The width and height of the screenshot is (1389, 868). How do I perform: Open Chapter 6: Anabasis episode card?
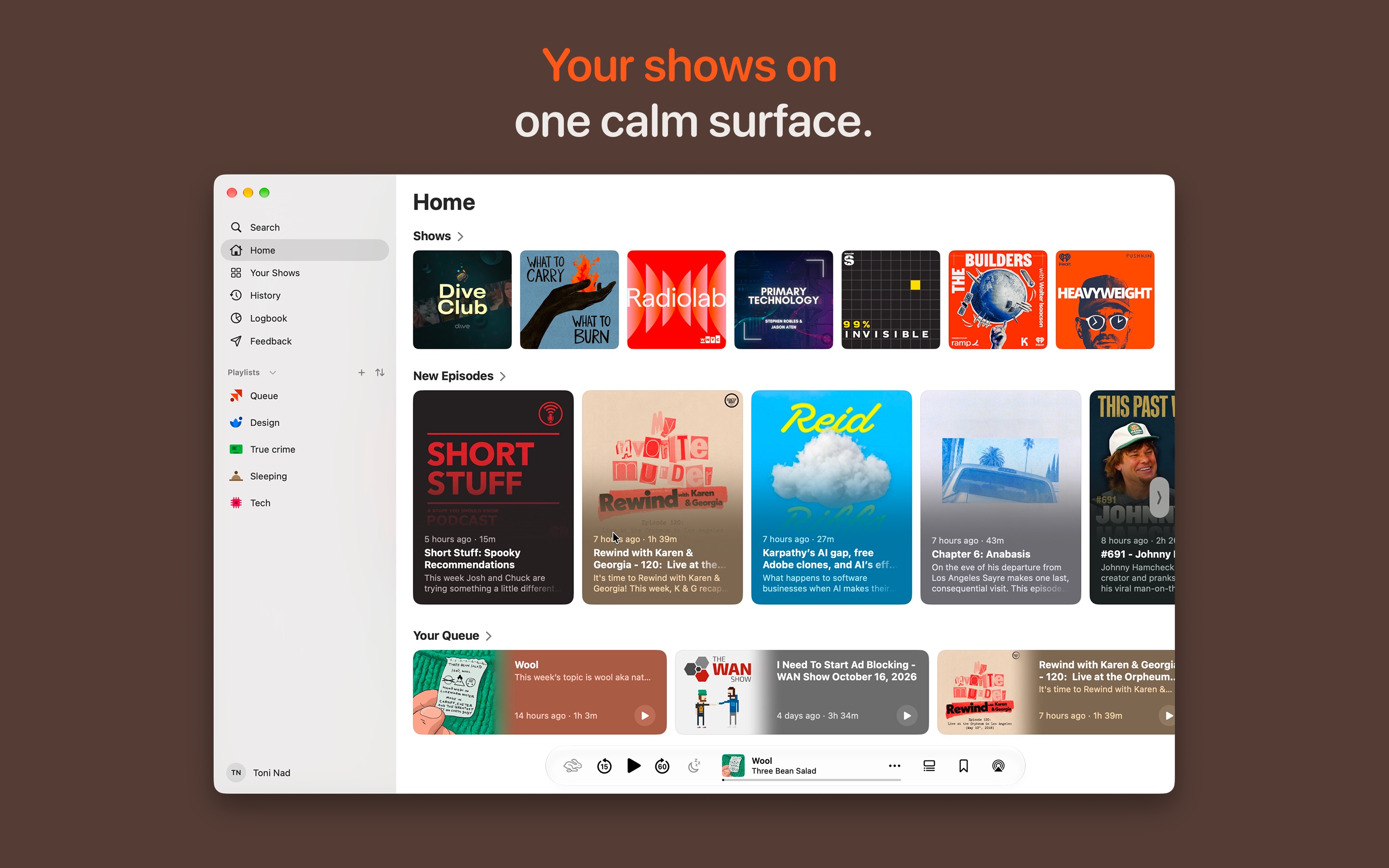pyautogui.click(x=1000, y=497)
